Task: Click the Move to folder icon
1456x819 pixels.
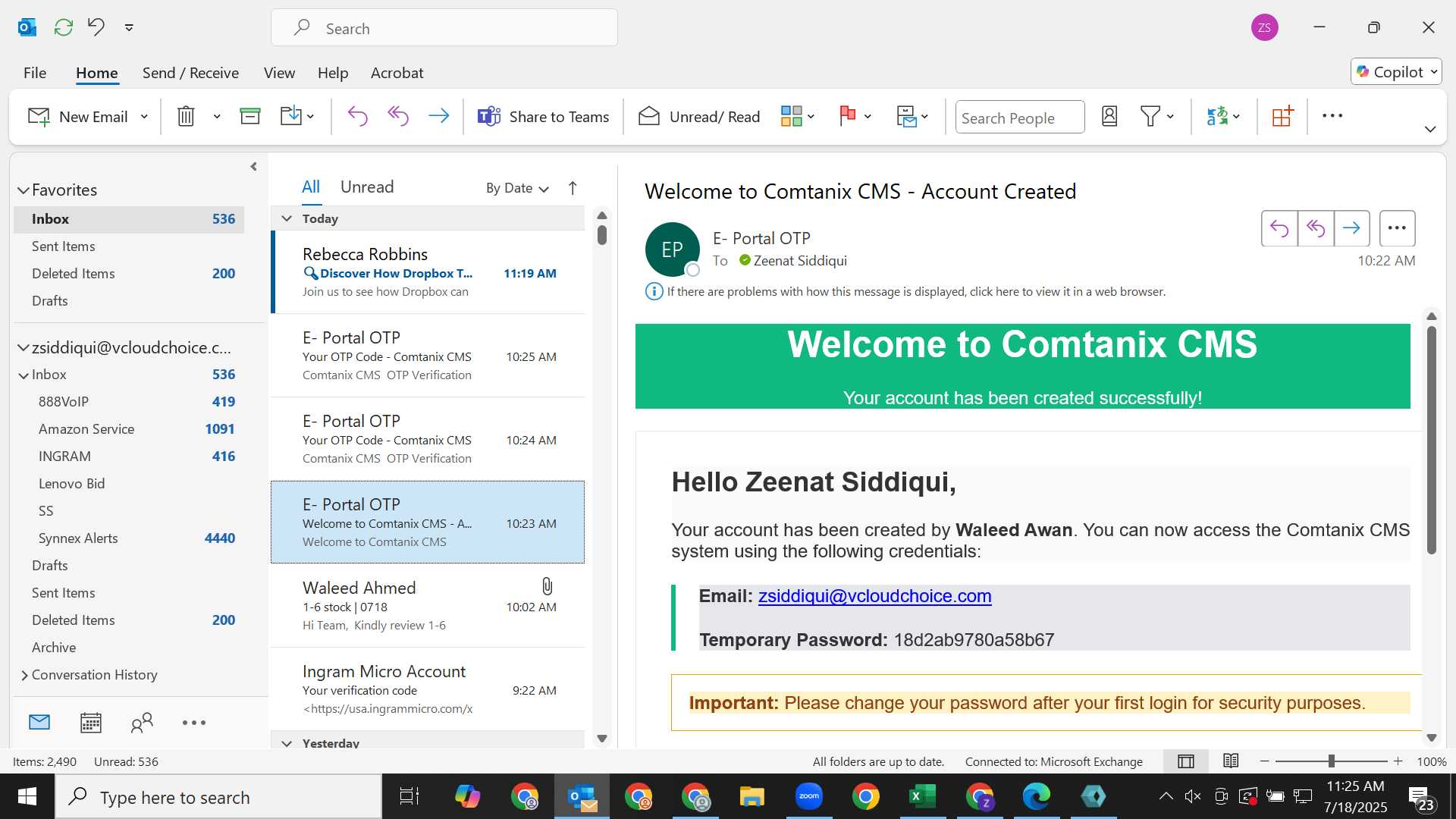Action: coord(291,116)
